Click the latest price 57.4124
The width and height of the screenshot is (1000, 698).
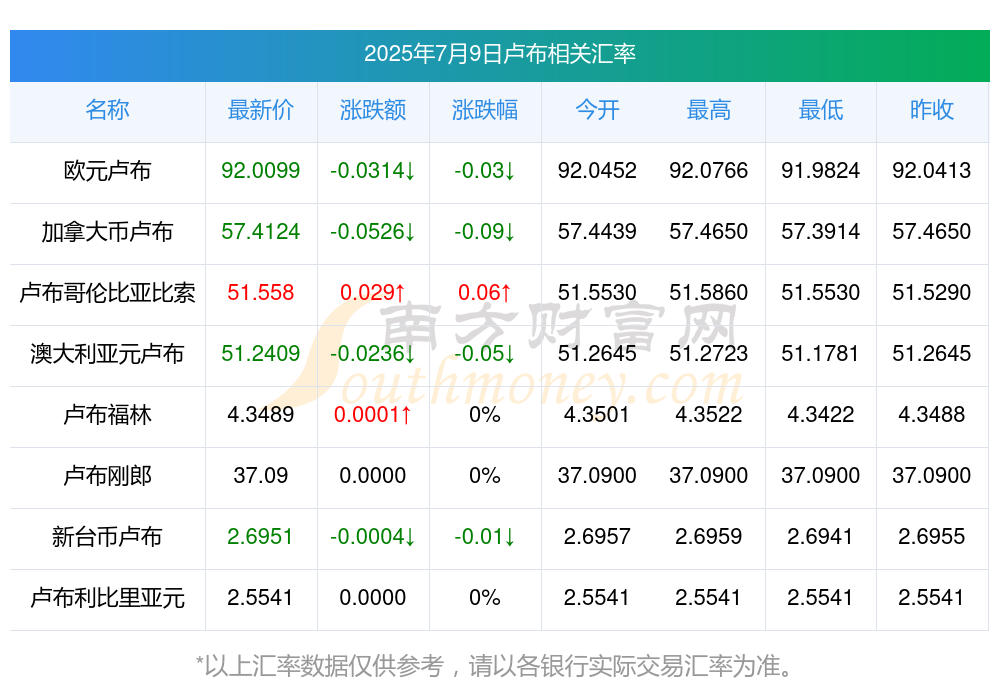pos(260,231)
